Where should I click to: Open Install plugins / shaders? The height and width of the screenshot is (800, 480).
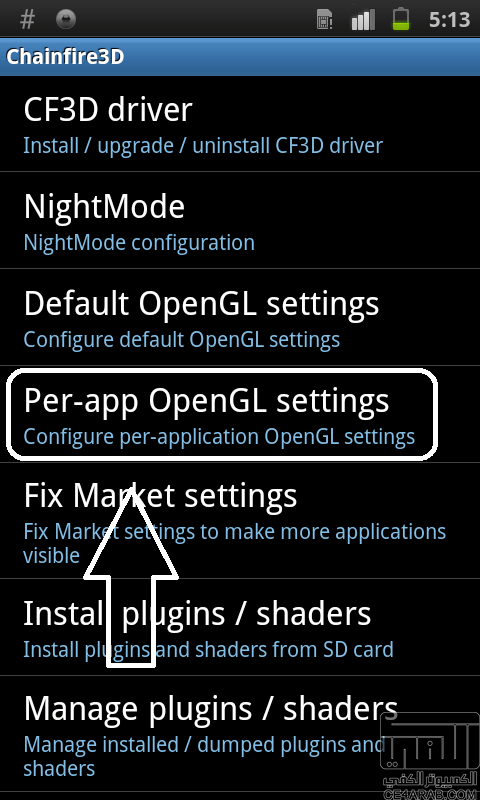[x=240, y=628]
